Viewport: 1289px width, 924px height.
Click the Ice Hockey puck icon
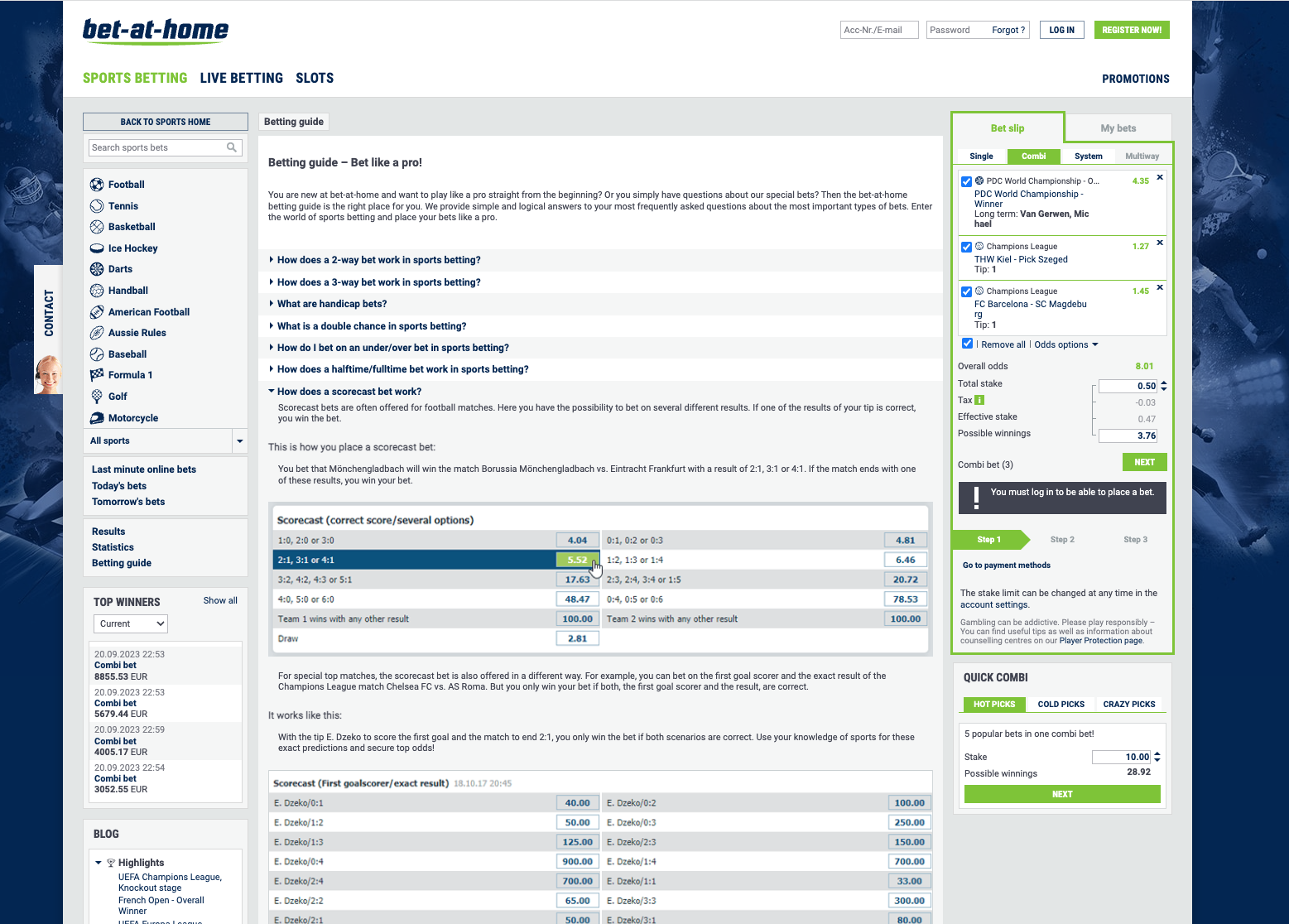click(97, 248)
